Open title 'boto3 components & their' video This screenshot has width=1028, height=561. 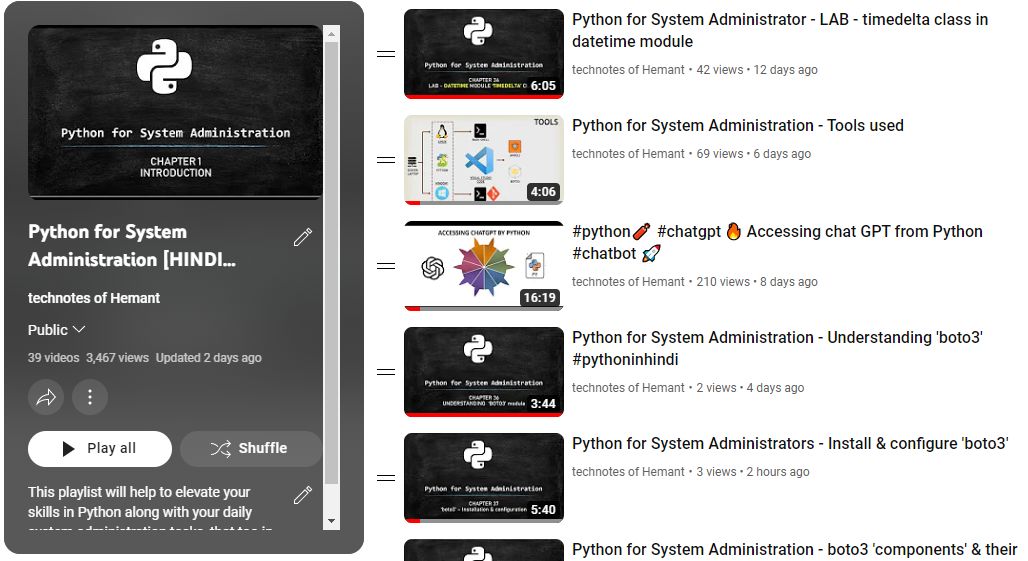point(795,550)
